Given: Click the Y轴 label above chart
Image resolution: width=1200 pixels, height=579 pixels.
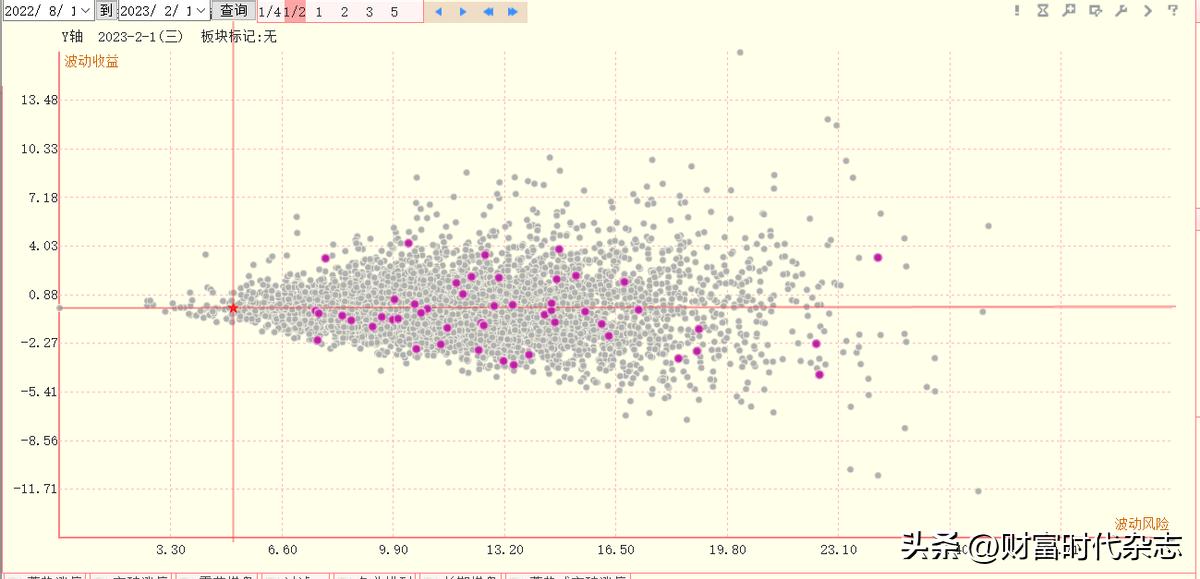Looking at the screenshot, I should (73, 36).
